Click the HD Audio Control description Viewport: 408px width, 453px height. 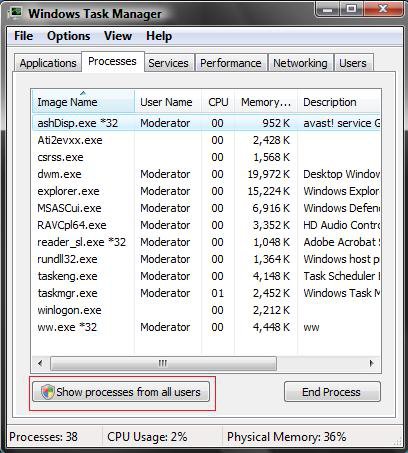341,225
